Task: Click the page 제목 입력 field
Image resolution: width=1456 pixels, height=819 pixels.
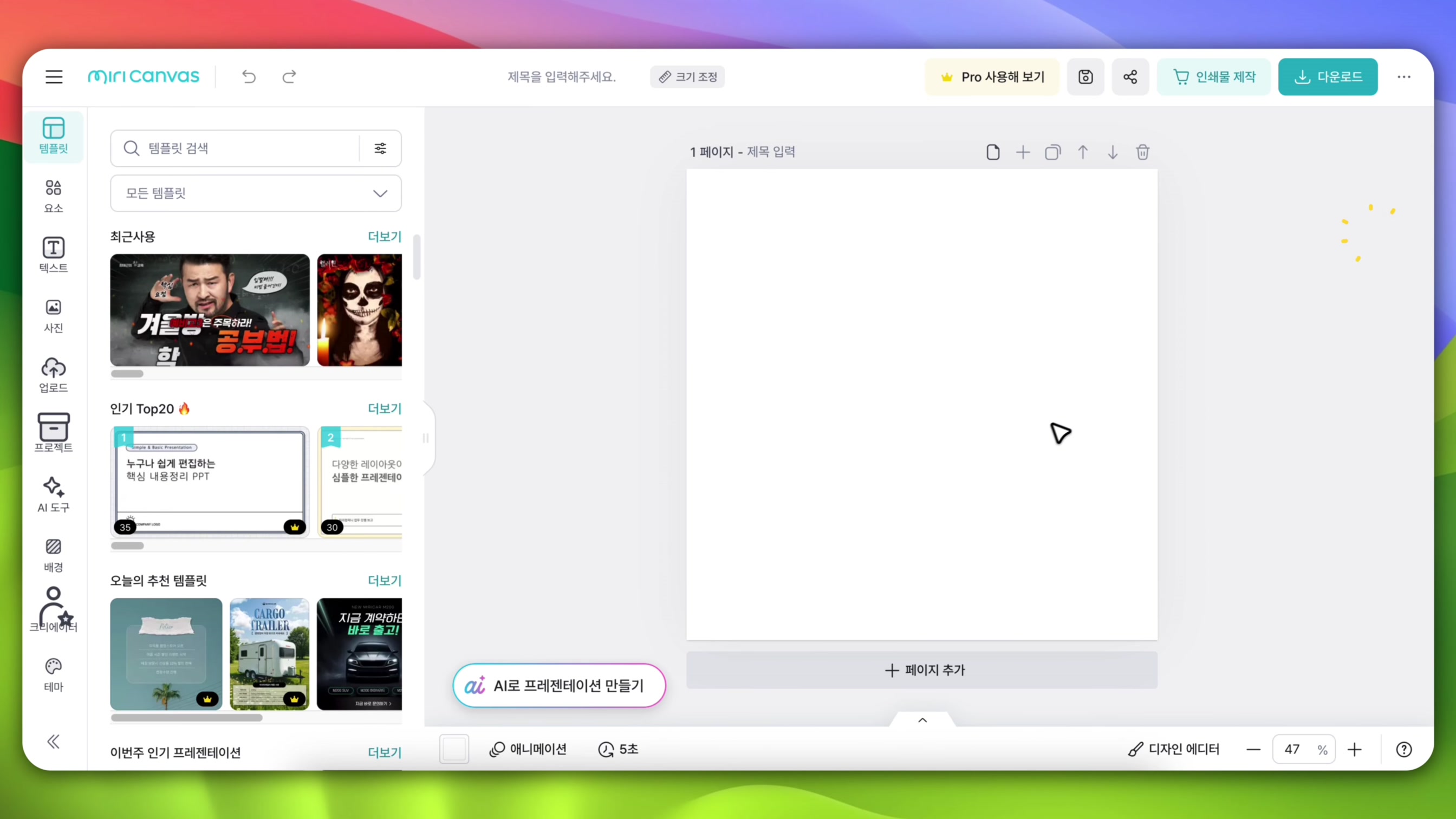Action: 771,152
